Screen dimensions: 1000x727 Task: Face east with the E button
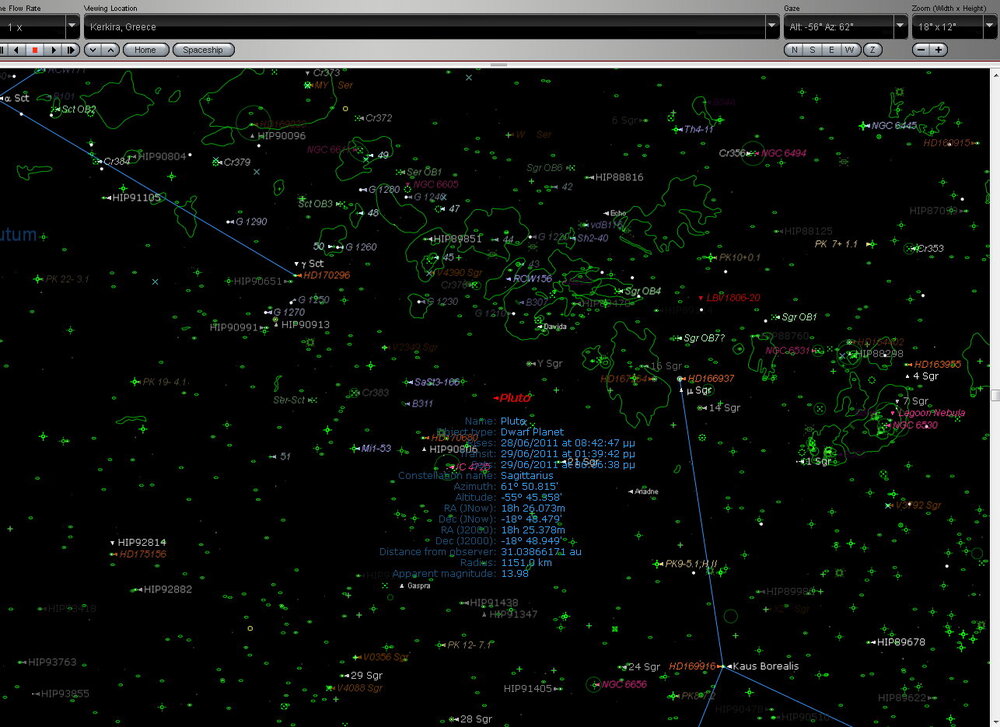click(x=830, y=50)
